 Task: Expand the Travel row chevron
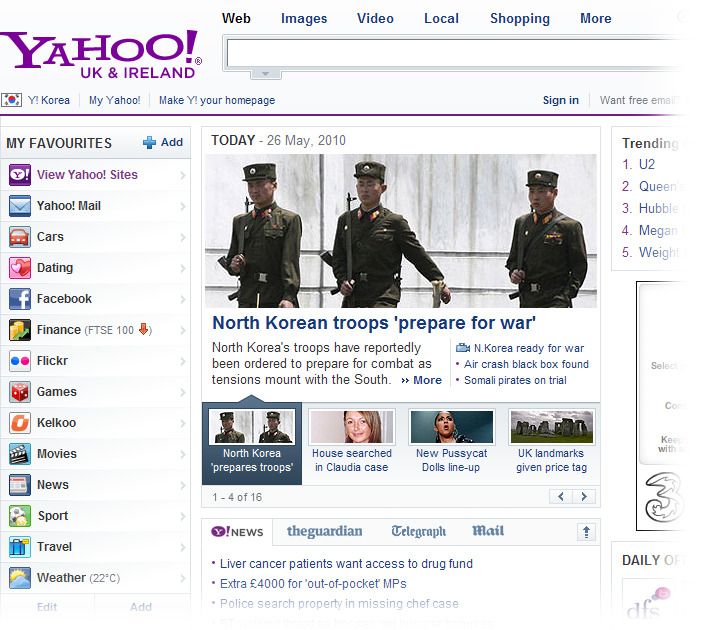point(183,548)
